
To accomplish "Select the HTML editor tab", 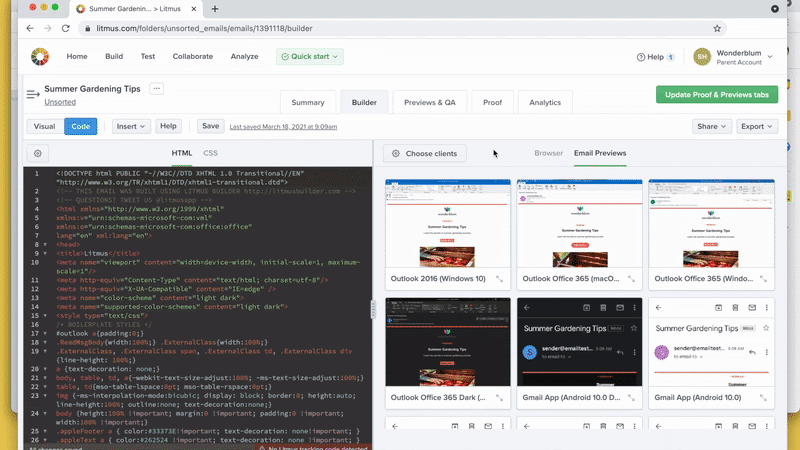I will (182, 153).
